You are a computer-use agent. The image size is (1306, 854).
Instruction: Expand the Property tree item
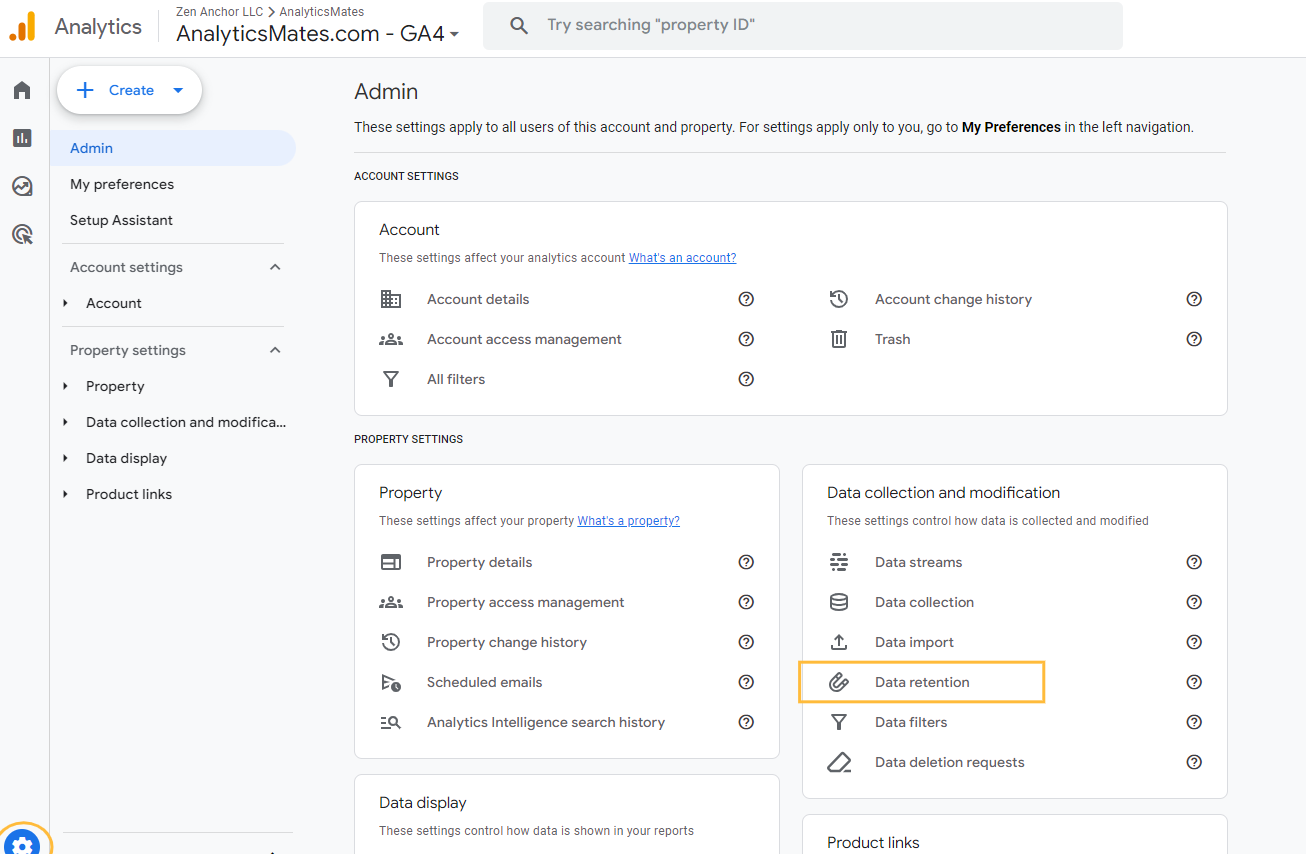[65, 386]
